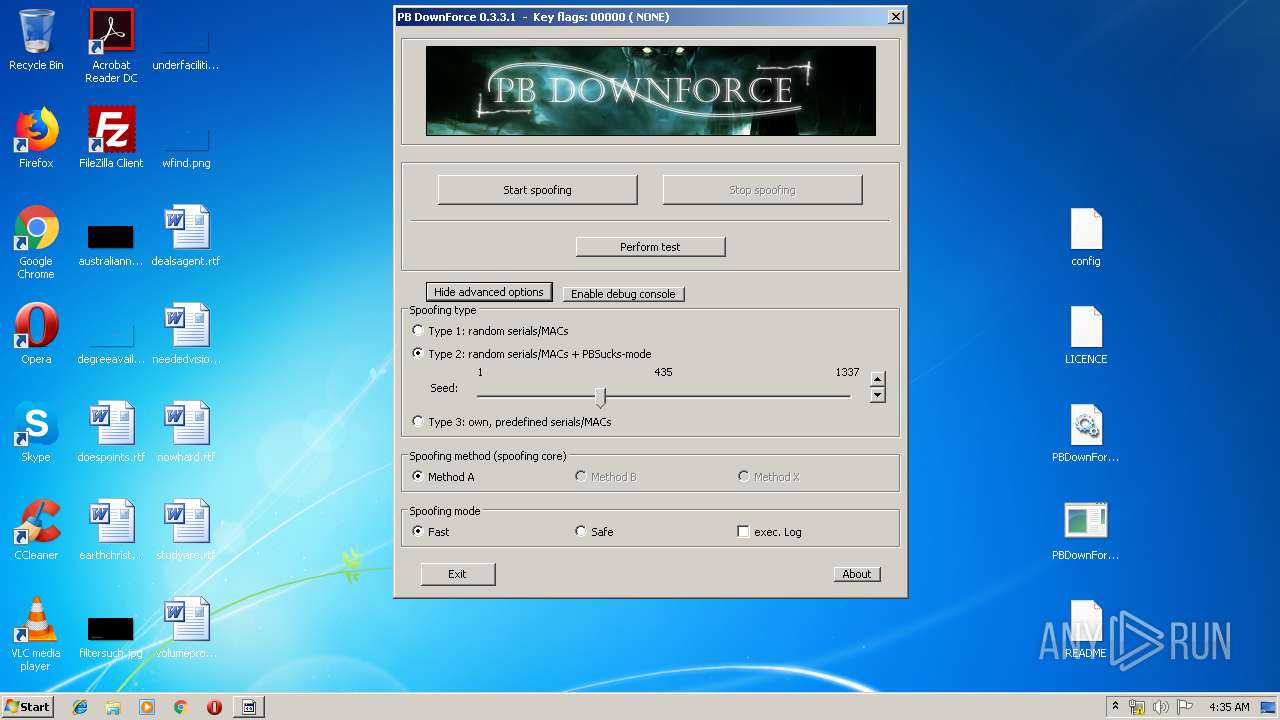
Task: Open Opera browser desktop icon
Action: [x=36, y=334]
